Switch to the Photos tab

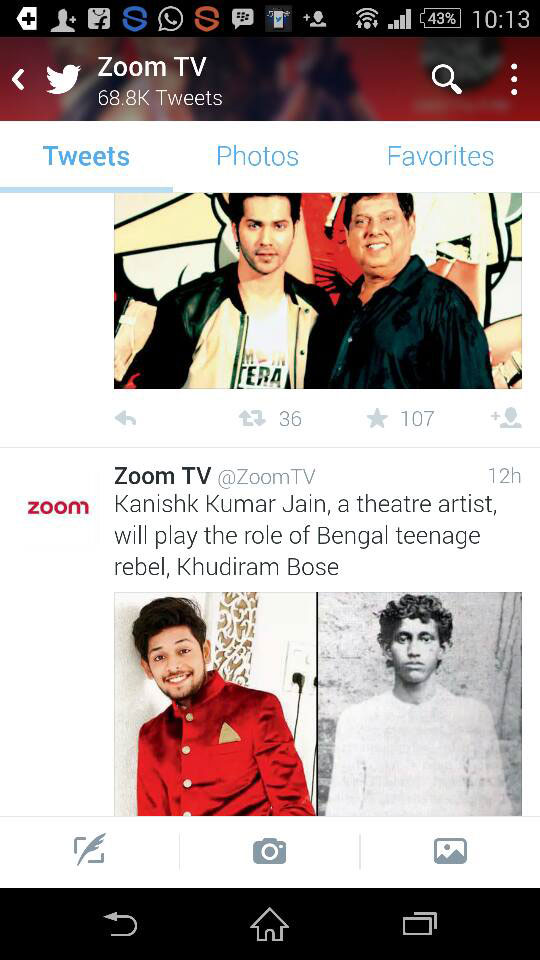coord(257,156)
